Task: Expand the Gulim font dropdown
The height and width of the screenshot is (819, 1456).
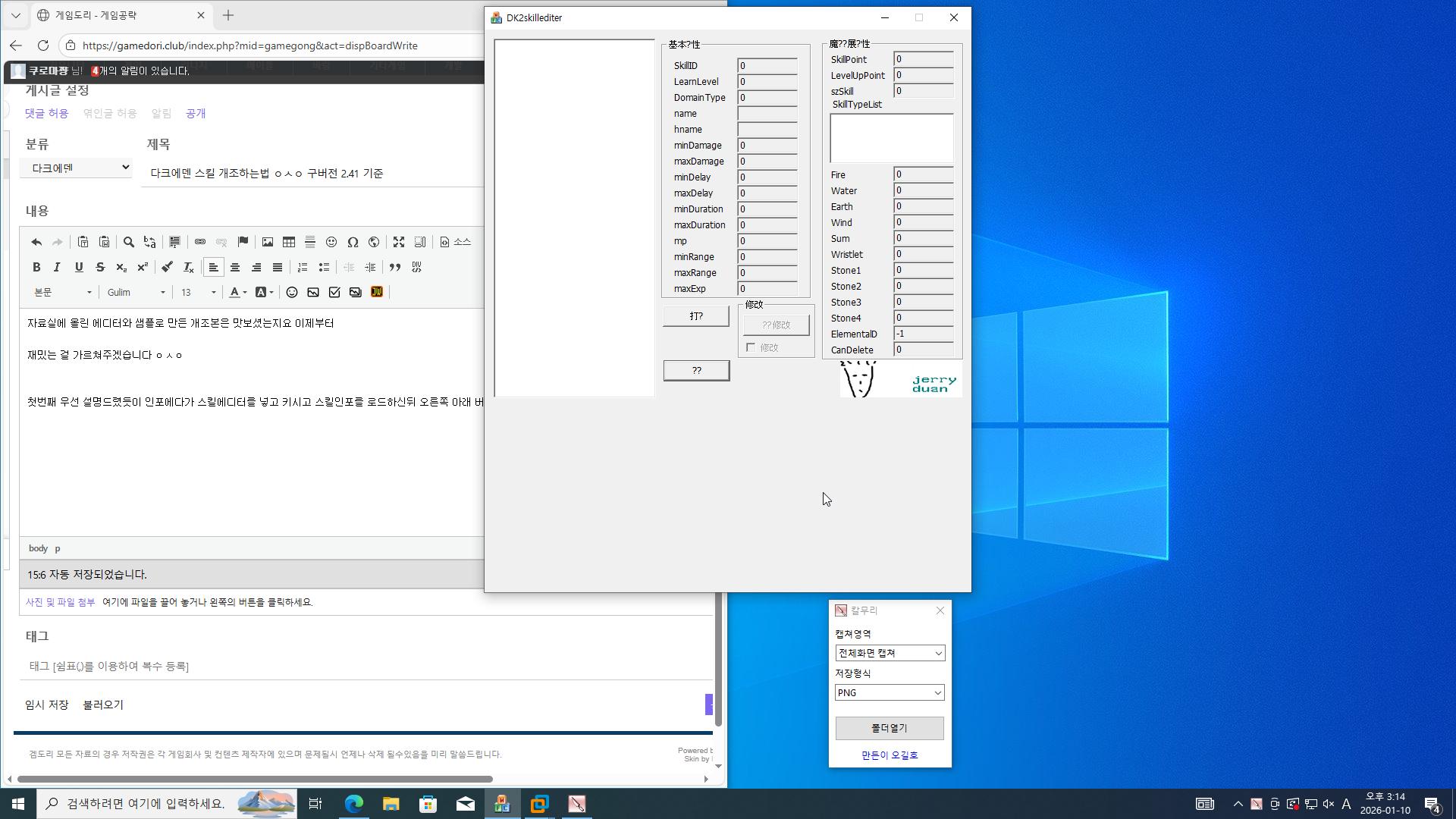Action: tap(136, 292)
